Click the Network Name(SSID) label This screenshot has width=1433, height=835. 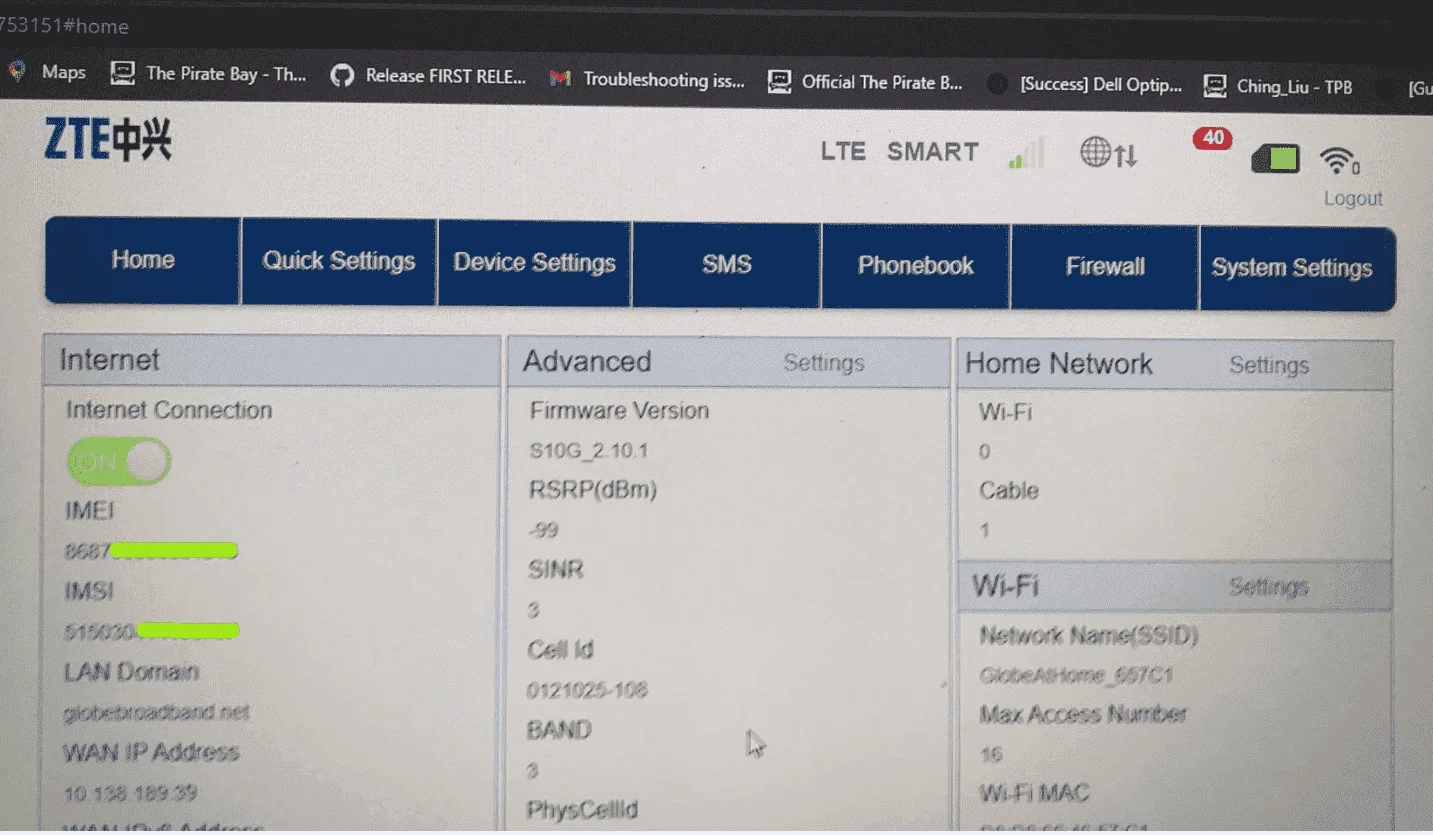(1088, 635)
